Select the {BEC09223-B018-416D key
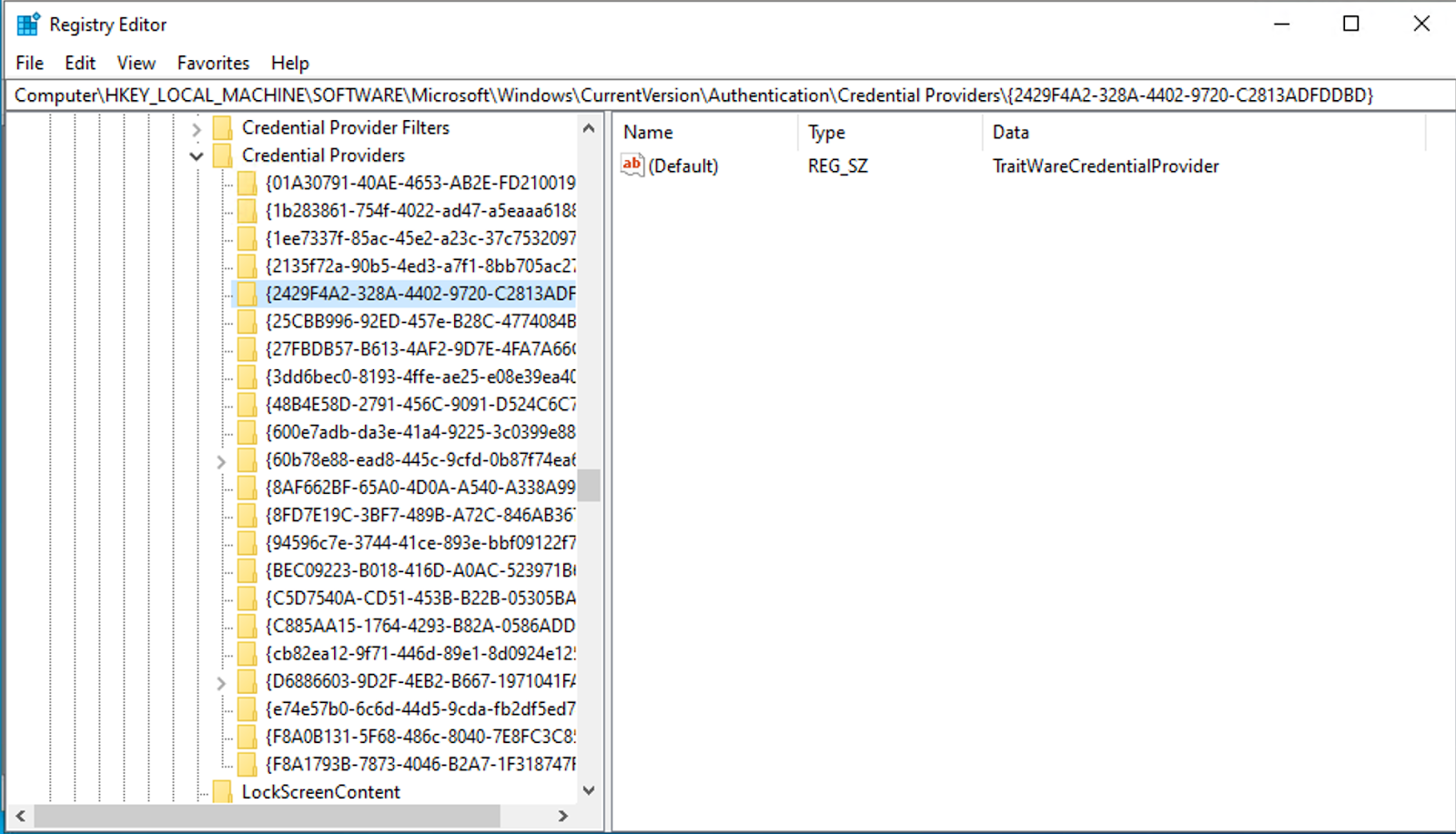 [420, 571]
